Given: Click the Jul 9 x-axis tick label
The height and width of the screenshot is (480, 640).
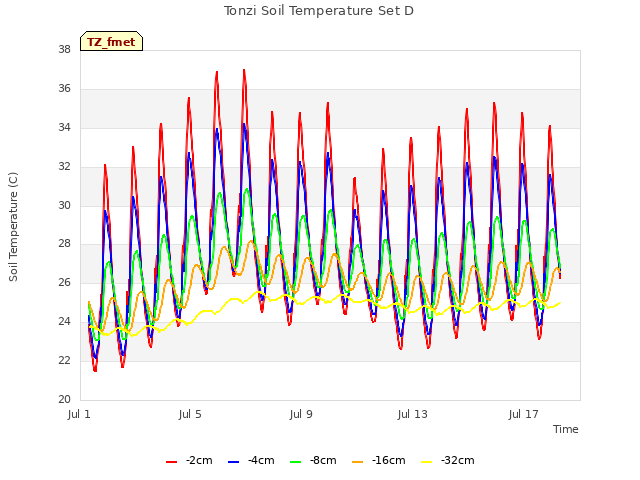Looking at the screenshot, I should coord(301,414).
